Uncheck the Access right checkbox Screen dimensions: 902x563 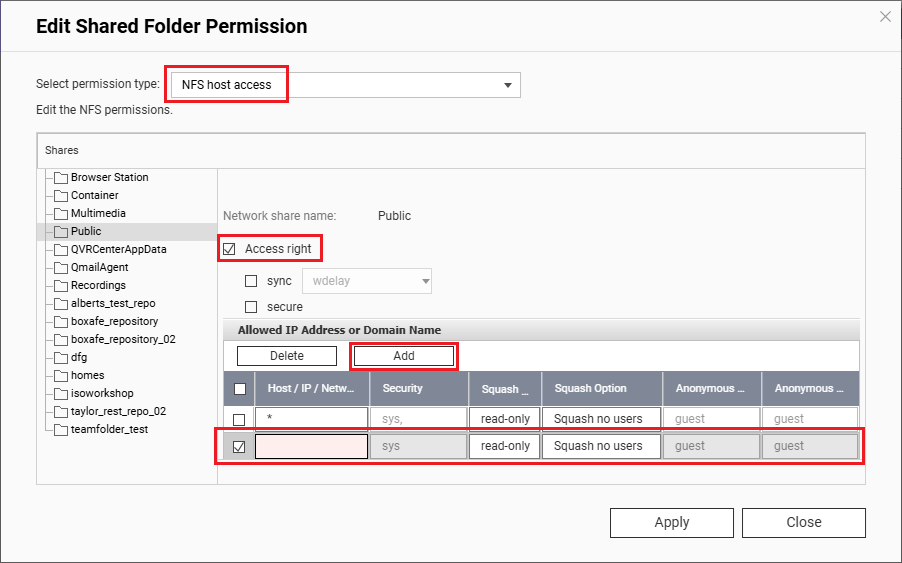point(229,249)
